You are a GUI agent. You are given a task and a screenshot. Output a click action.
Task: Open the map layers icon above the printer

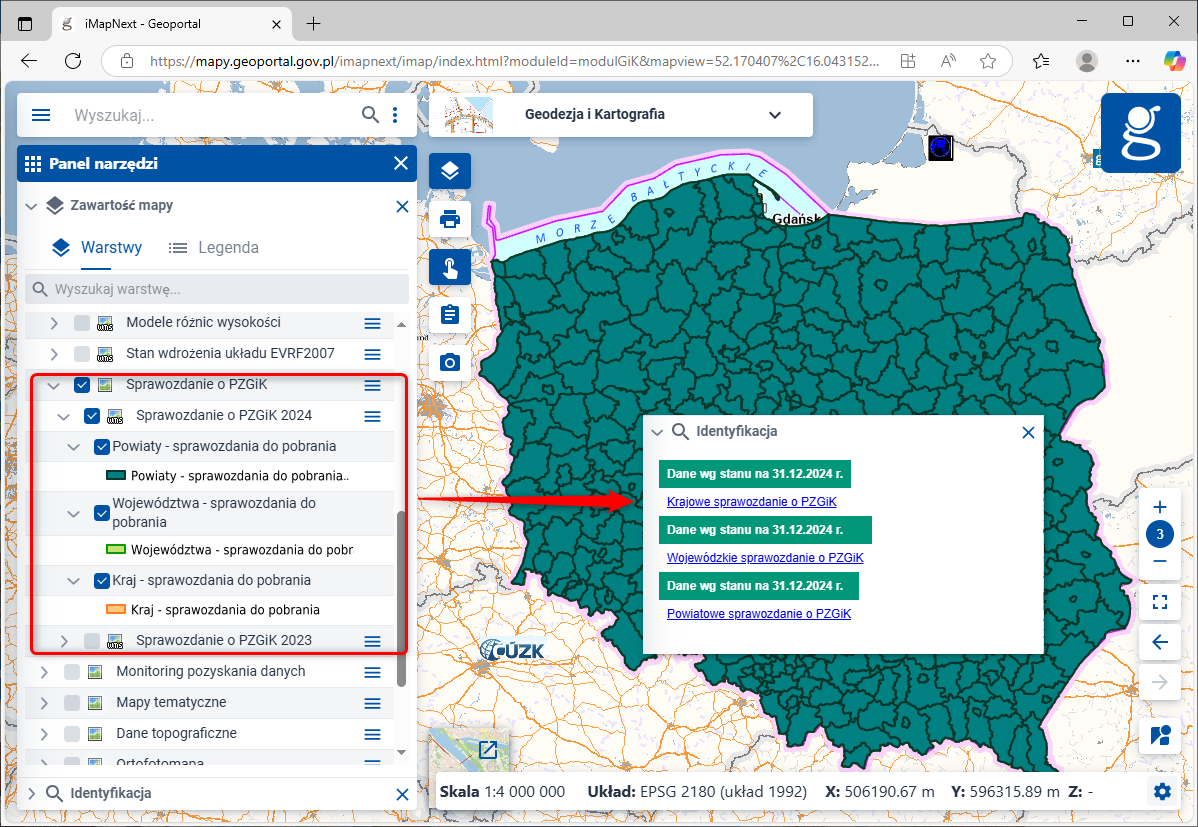[x=449, y=170]
